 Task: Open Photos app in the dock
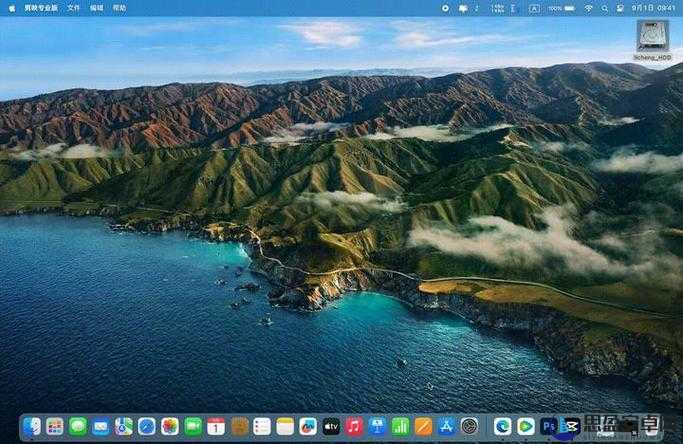170,427
